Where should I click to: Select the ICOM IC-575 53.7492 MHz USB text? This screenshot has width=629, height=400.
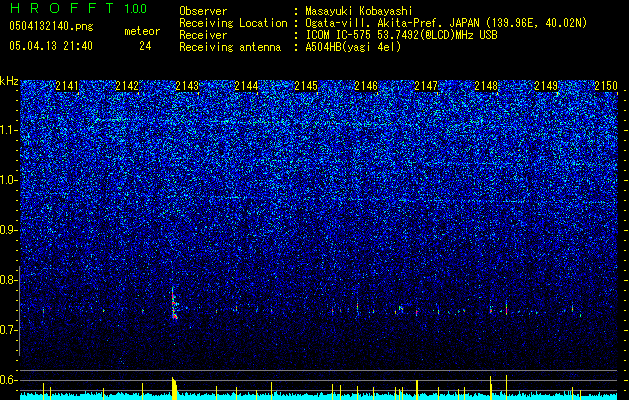pos(401,35)
